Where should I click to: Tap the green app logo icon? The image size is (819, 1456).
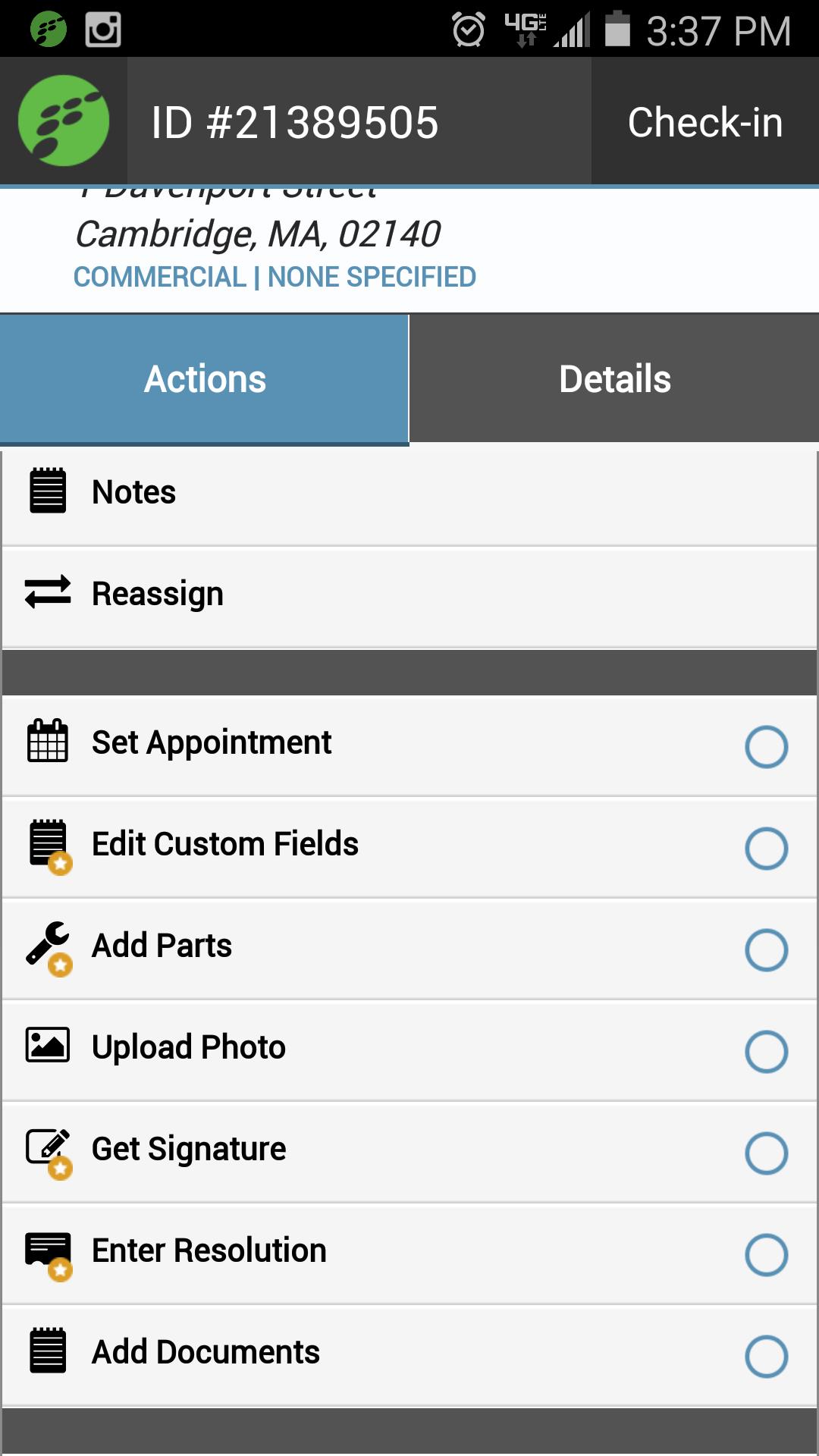click(x=64, y=121)
